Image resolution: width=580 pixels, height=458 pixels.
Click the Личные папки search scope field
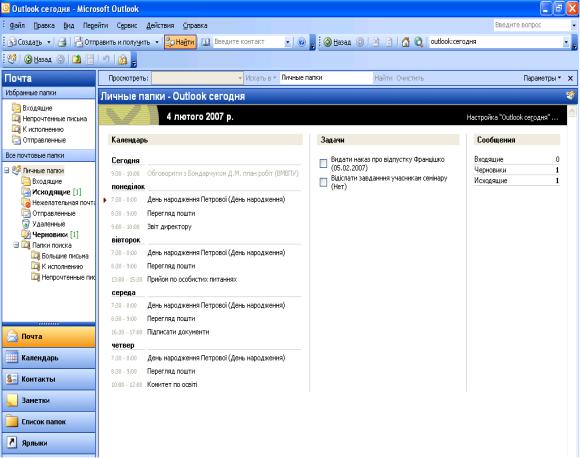[x=326, y=78]
